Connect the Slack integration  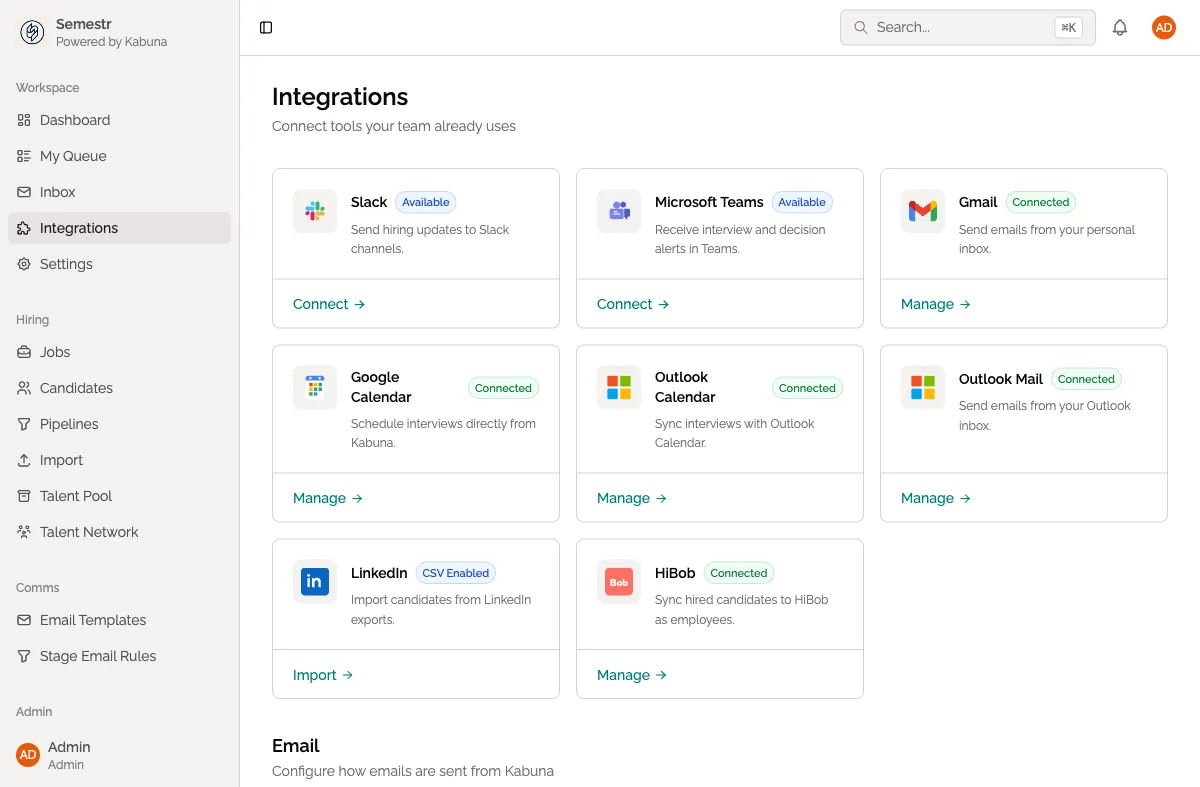tap(320, 303)
